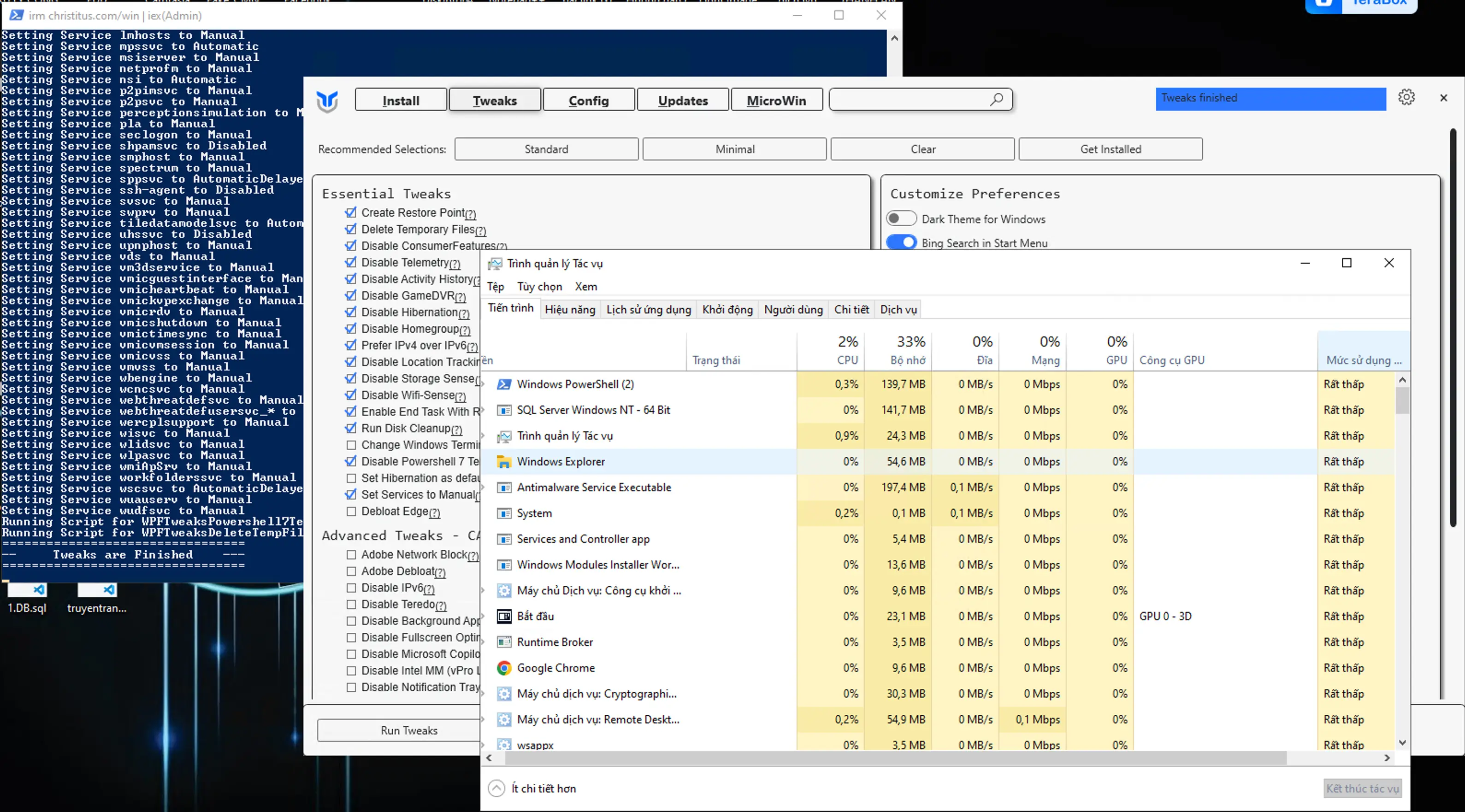Click Task Manager vertical scrollbar down arrow
The image size is (1465, 812).
(1402, 742)
